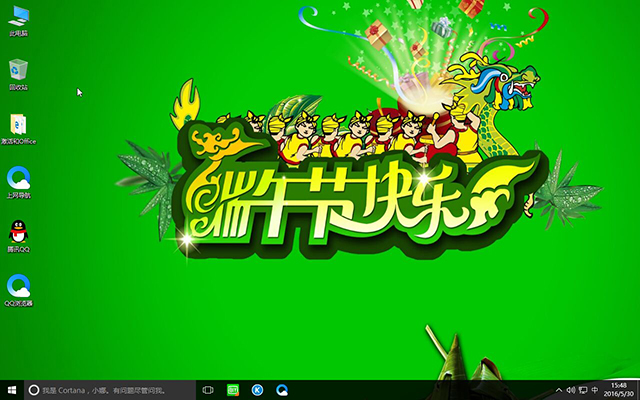Click the Cortana circle icon
This screenshot has height=400, width=640.
33,390
